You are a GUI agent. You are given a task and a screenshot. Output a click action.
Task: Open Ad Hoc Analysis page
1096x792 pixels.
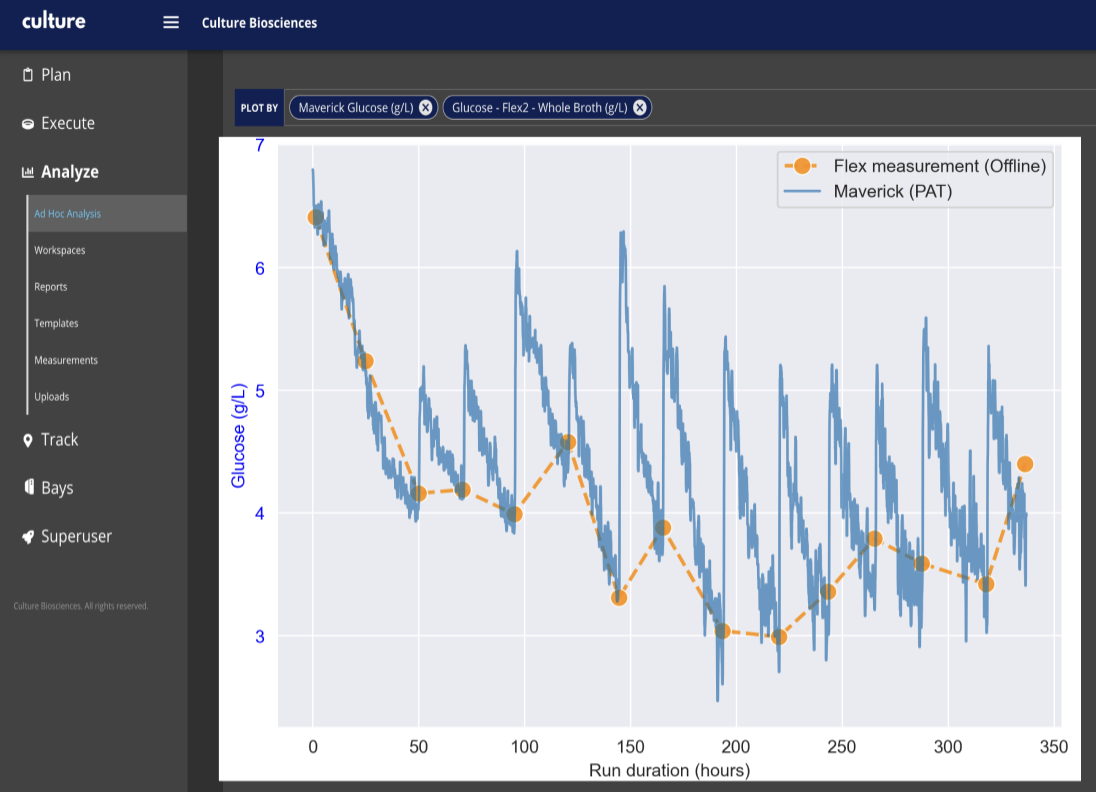coord(67,214)
